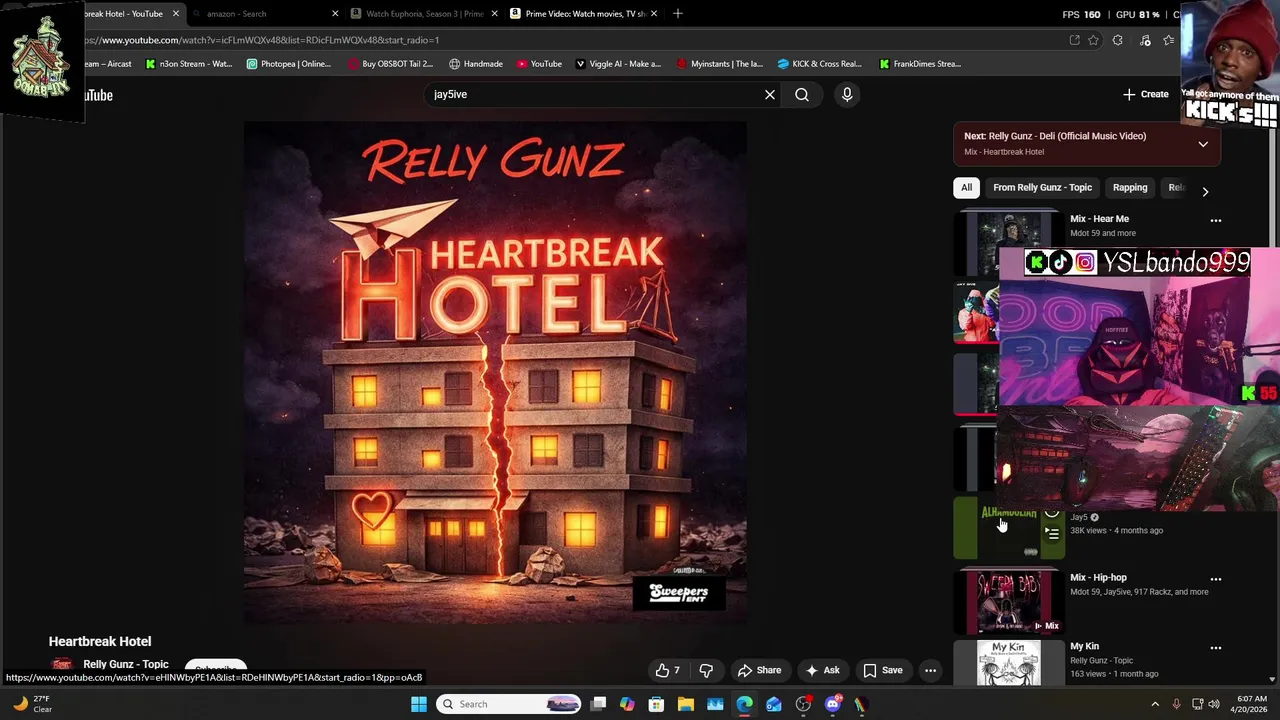This screenshot has width=1280, height=720.
Task: Open the Handmade bookmark
Action: point(476,64)
